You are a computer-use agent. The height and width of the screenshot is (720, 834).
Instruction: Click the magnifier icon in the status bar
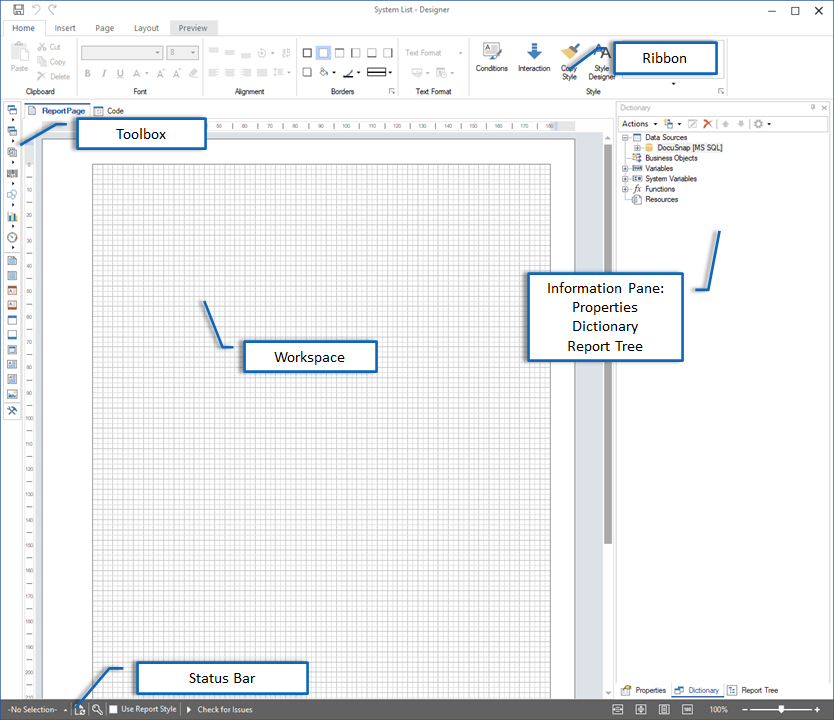tap(97, 709)
